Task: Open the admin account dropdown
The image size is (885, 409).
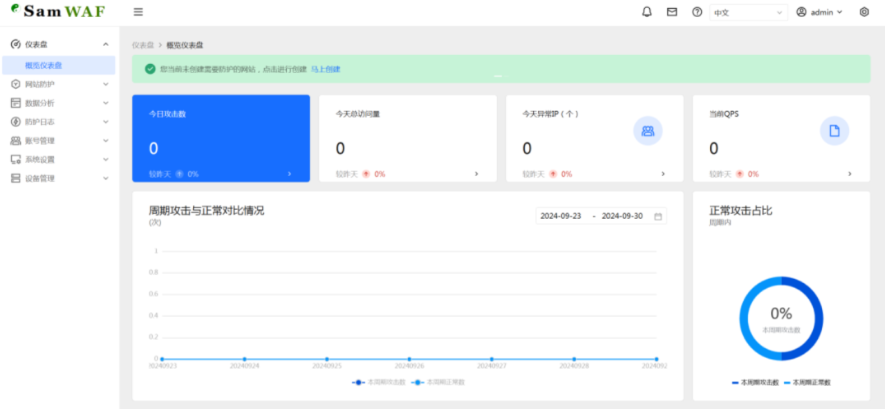Action: (820, 12)
